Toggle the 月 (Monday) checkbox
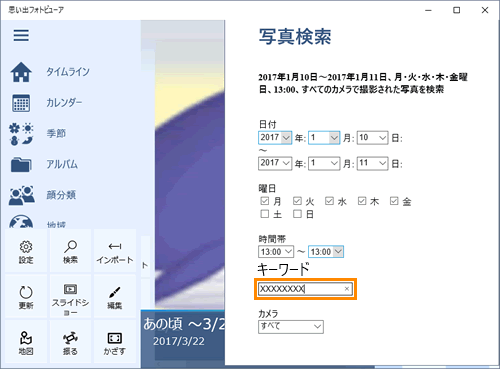The image size is (500, 369). tap(265, 201)
